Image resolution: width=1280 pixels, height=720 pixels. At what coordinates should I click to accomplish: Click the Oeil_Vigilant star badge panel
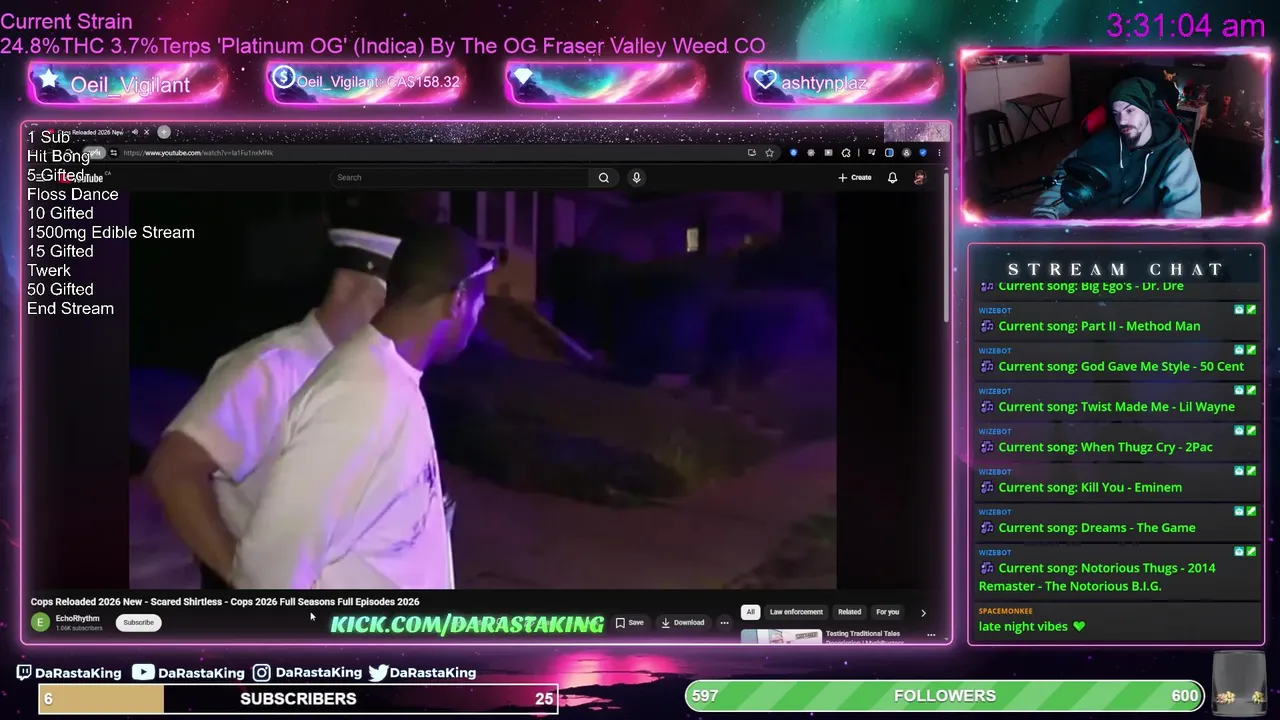pos(127,84)
